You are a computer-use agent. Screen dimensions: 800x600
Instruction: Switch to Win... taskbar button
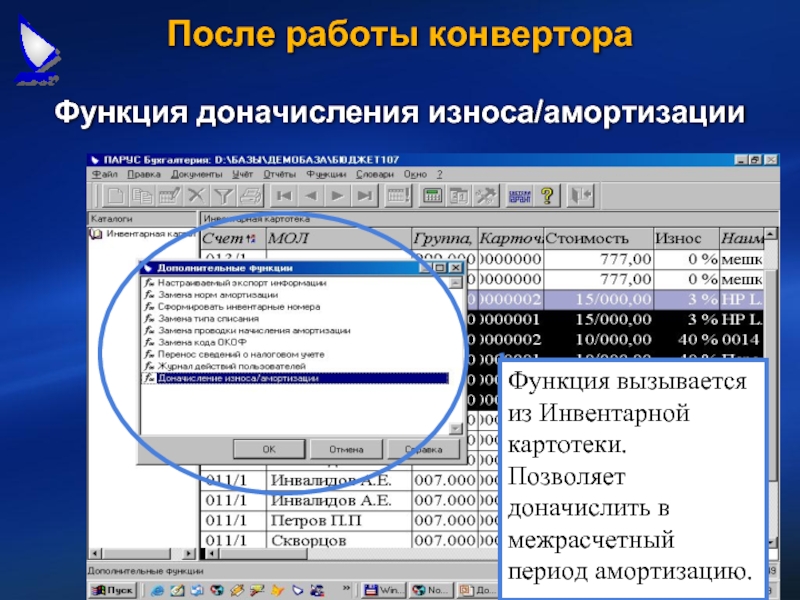point(384,590)
